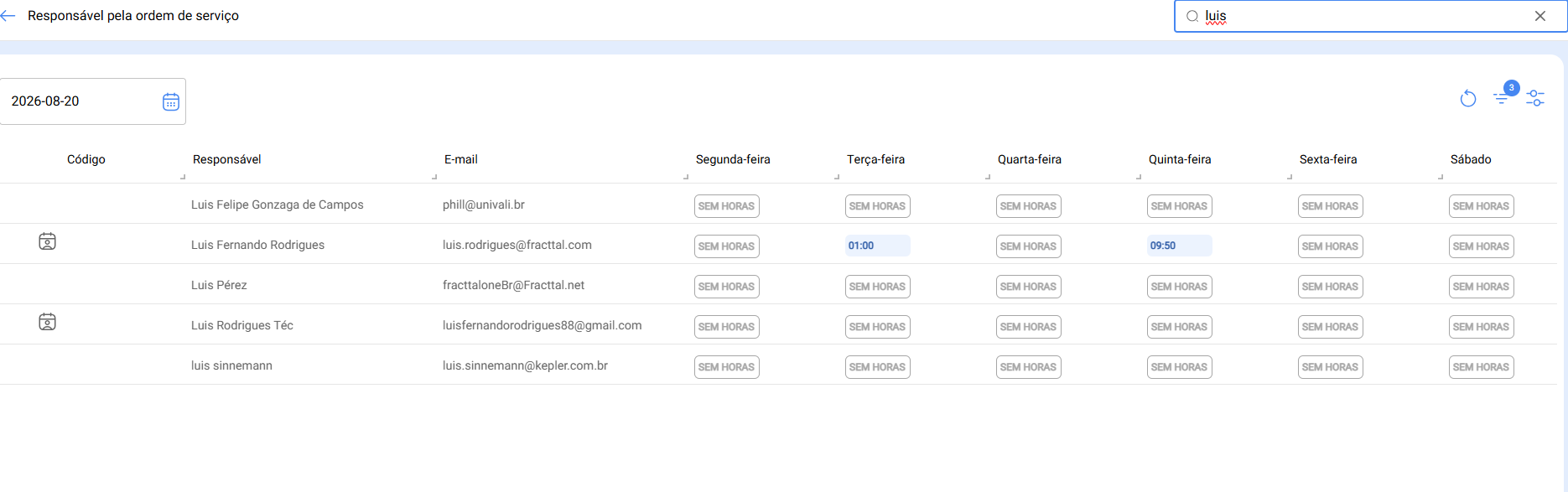This screenshot has width=1568, height=492.
Task: Go back using the left arrow
Action: click(x=8, y=16)
